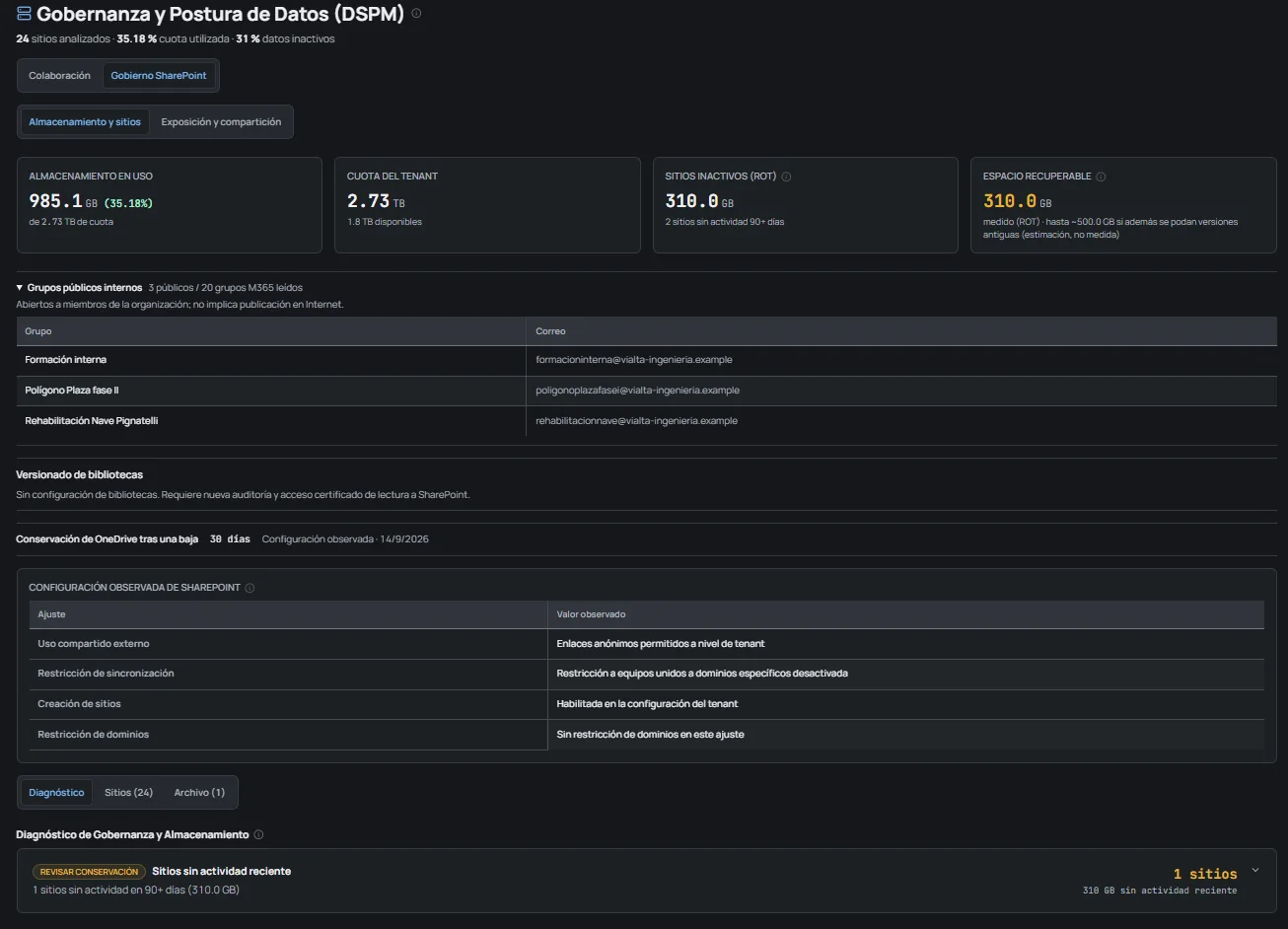Select the Rehabilitación Nave Pignatelli group
Screen dimensions: 1288x929
(x=92, y=421)
